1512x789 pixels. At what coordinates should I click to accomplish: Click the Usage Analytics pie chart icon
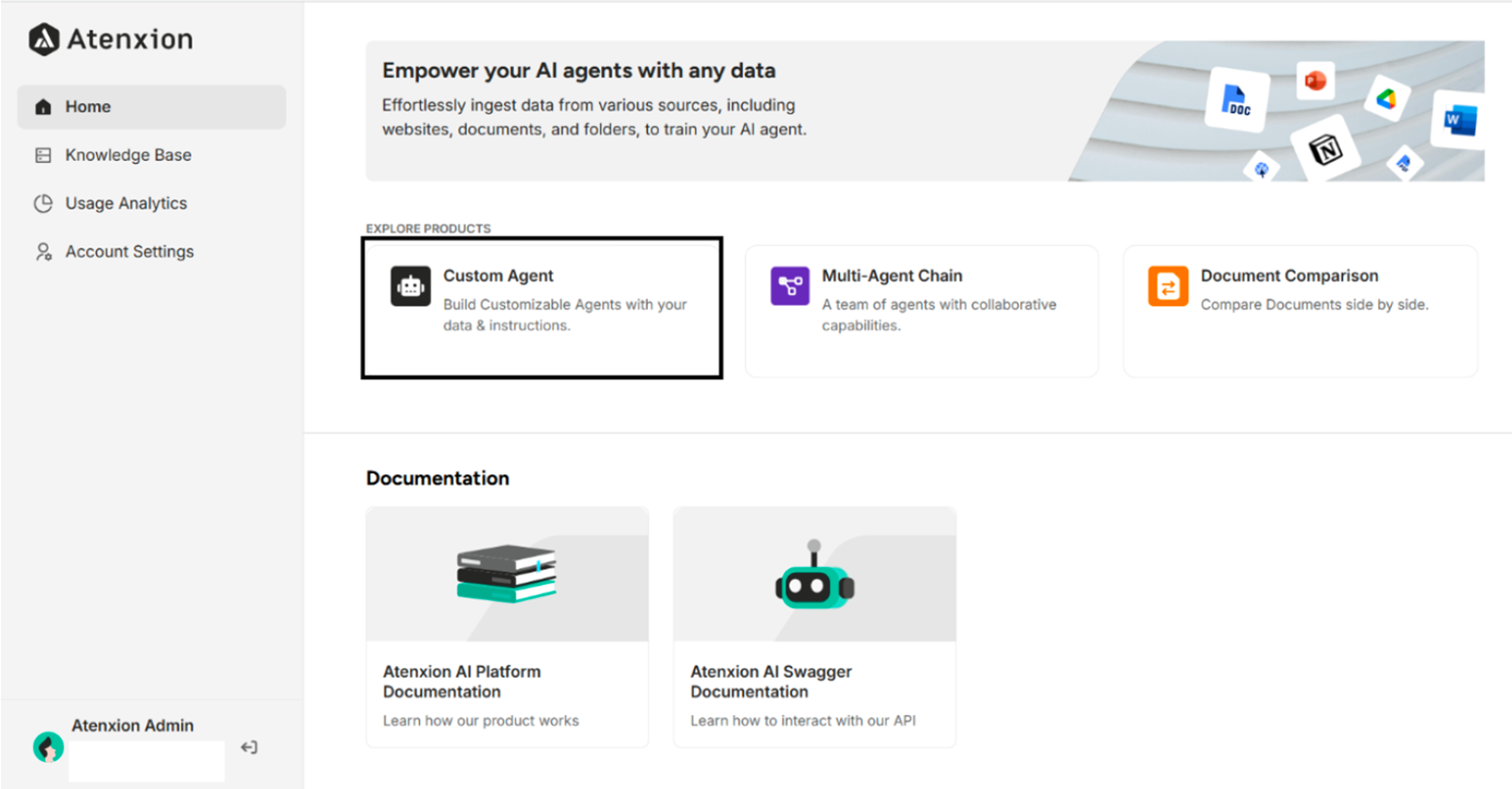(44, 203)
